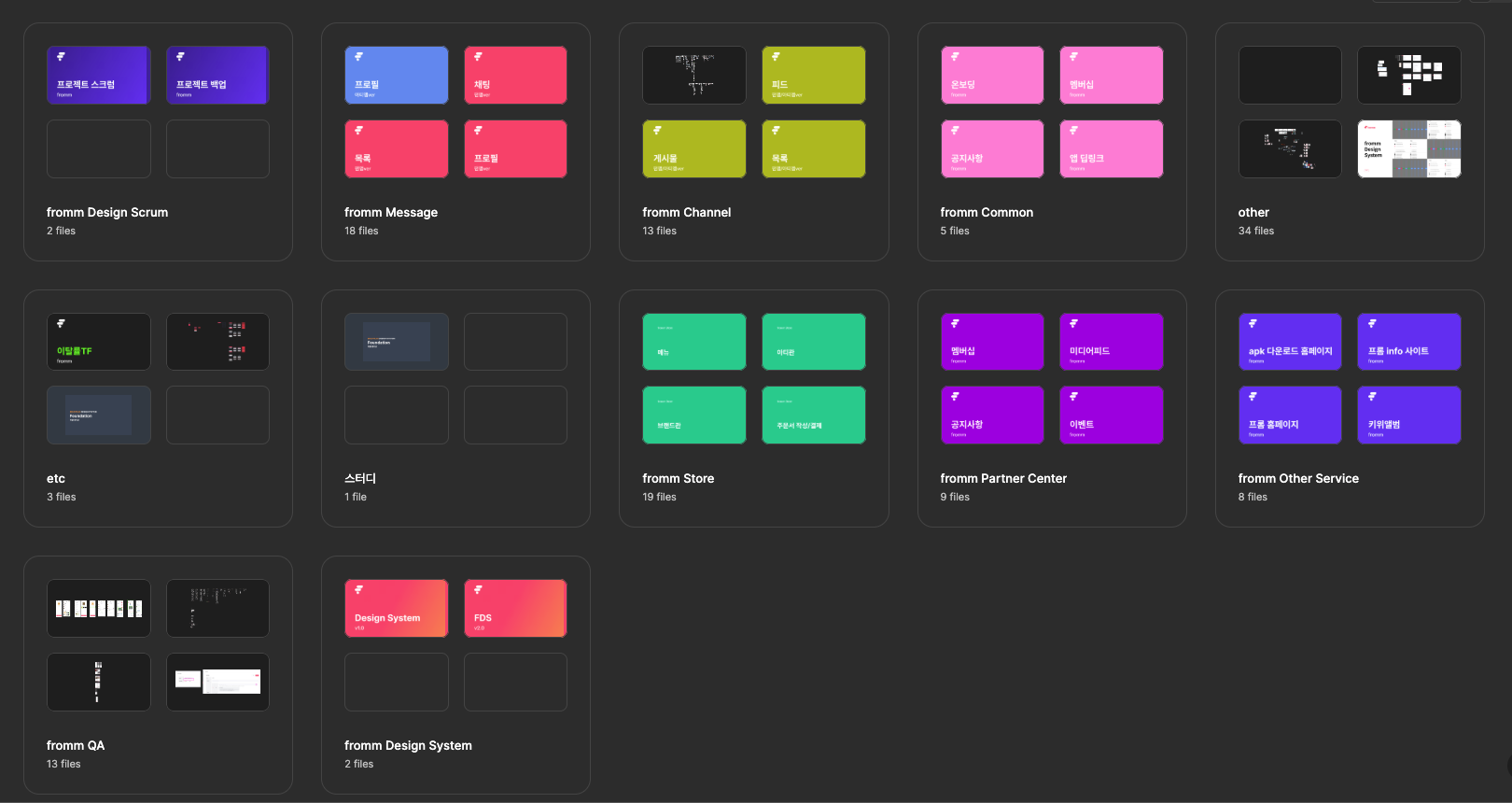This screenshot has height=803, width=1512.
Task: Click the fromm Partner Center project name
Action: [x=1003, y=479]
